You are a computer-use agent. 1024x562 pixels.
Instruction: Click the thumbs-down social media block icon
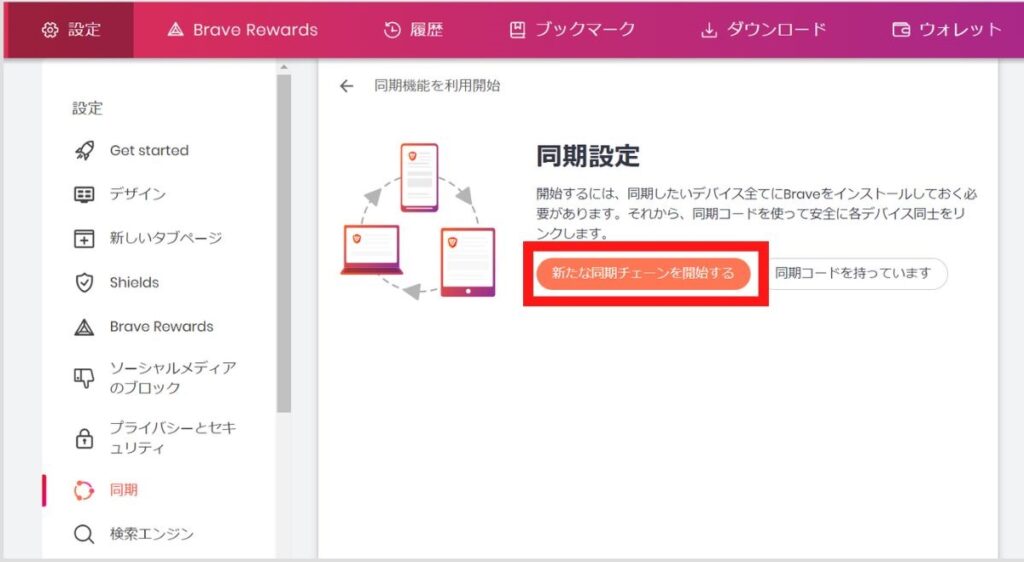coord(84,378)
